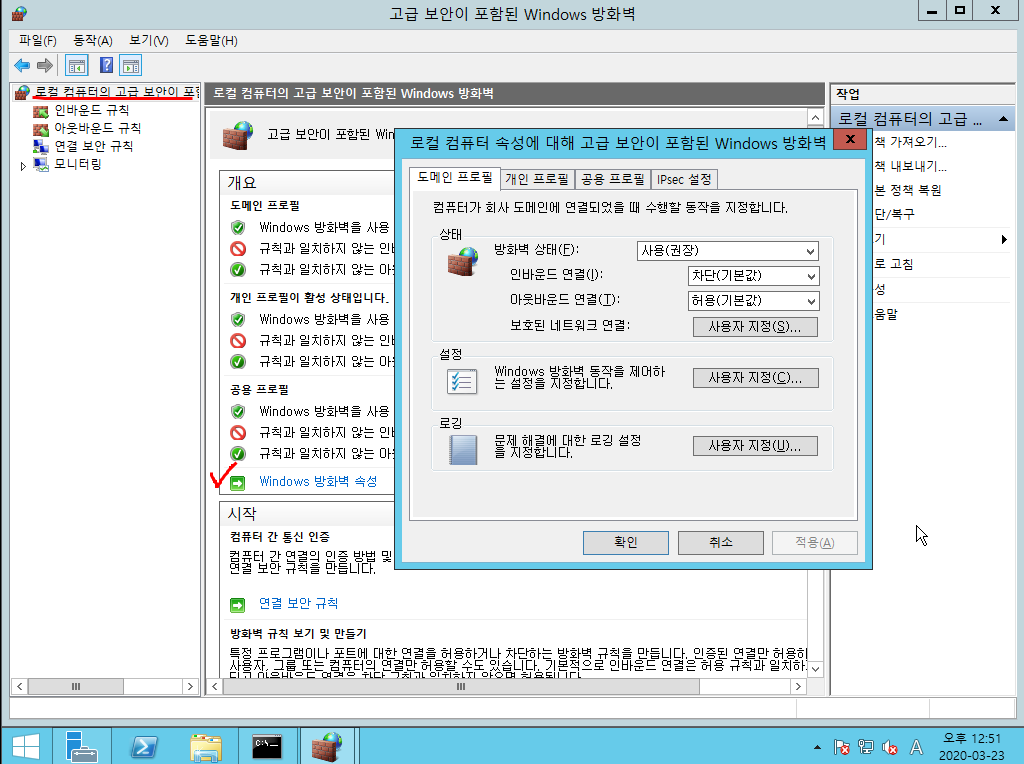The width and height of the screenshot is (1024, 764).
Task: Open the 보기(V) menu
Action: point(148,40)
